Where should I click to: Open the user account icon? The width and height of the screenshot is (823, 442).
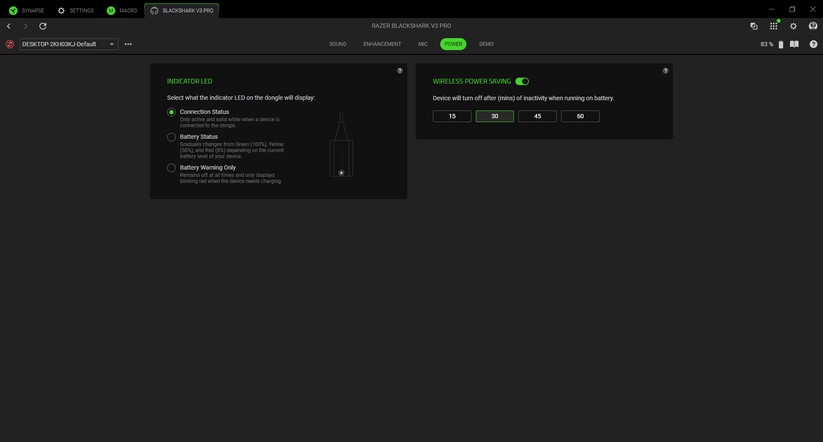coord(813,26)
